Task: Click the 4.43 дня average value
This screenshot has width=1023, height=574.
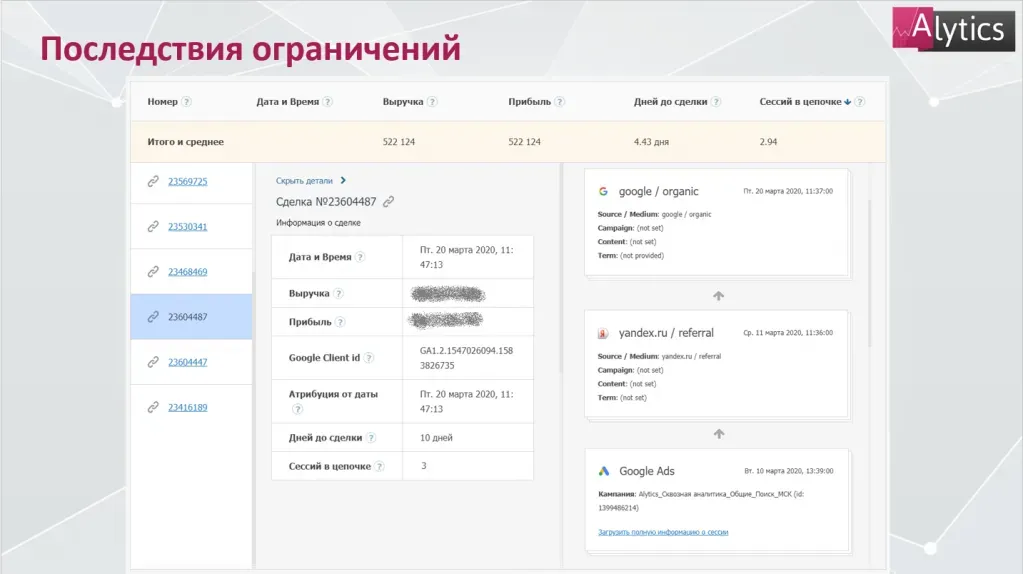Action: pos(651,142)
